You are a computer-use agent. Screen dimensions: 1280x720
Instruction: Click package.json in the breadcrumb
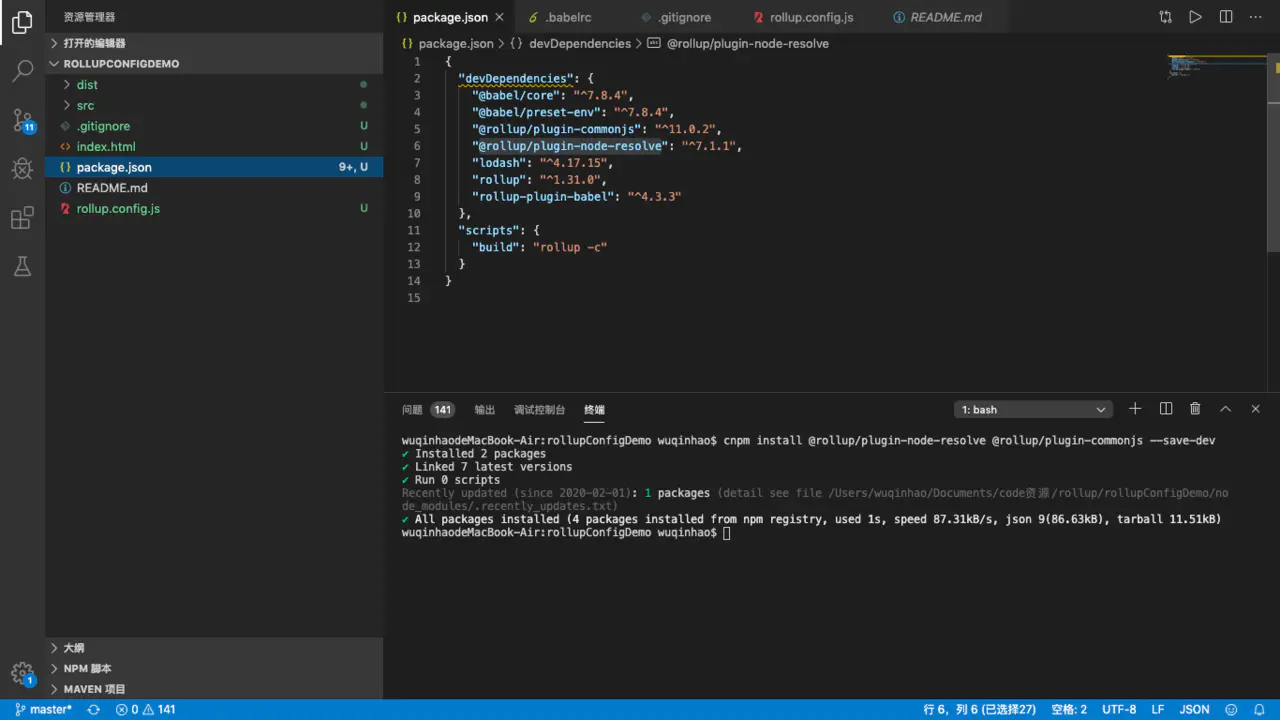coord(455,44)
